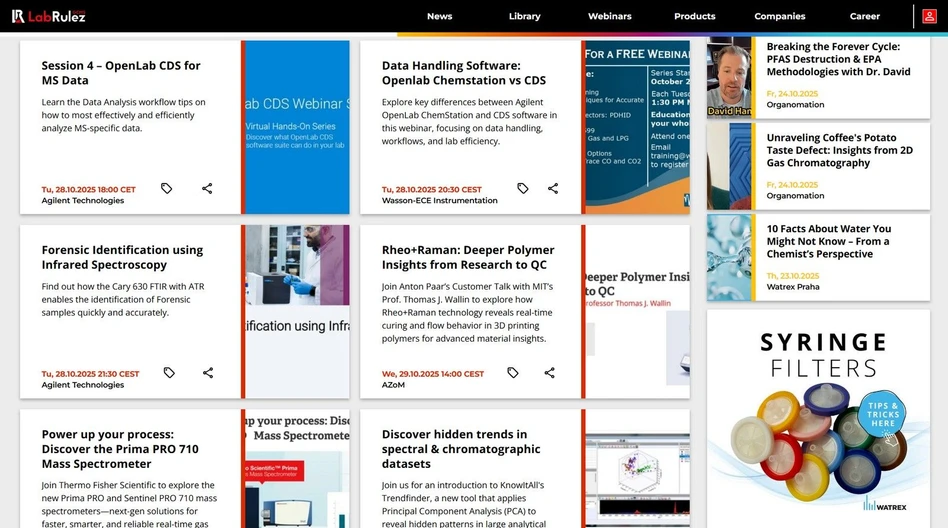Click date 'Tu, 28.10.2025 18:00 CET'

(88, 189)
